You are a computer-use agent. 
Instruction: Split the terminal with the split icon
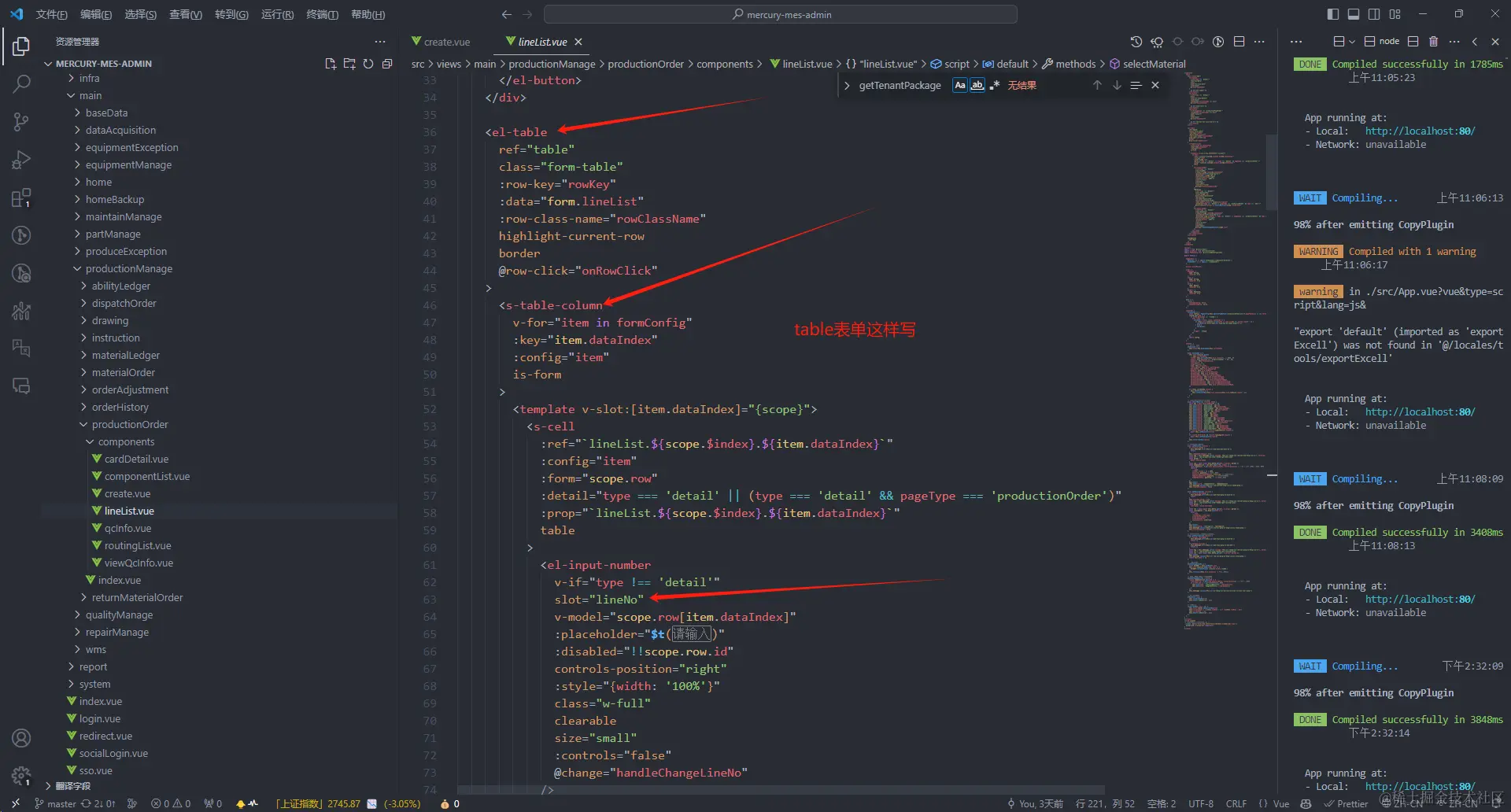coord(1413,42)
